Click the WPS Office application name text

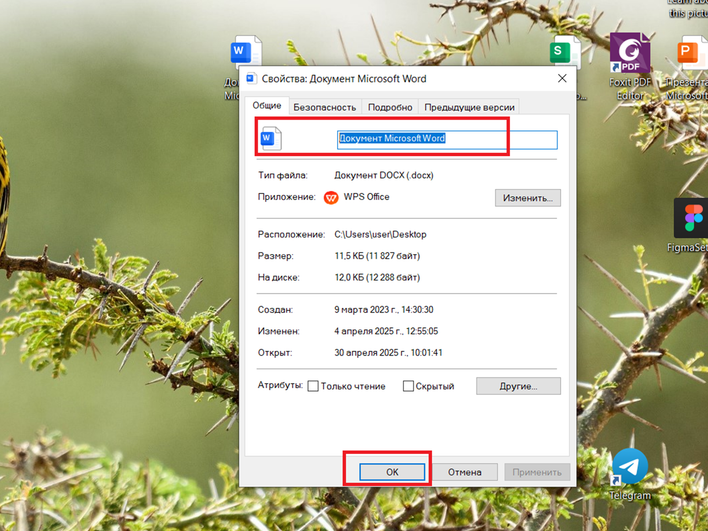366,197
